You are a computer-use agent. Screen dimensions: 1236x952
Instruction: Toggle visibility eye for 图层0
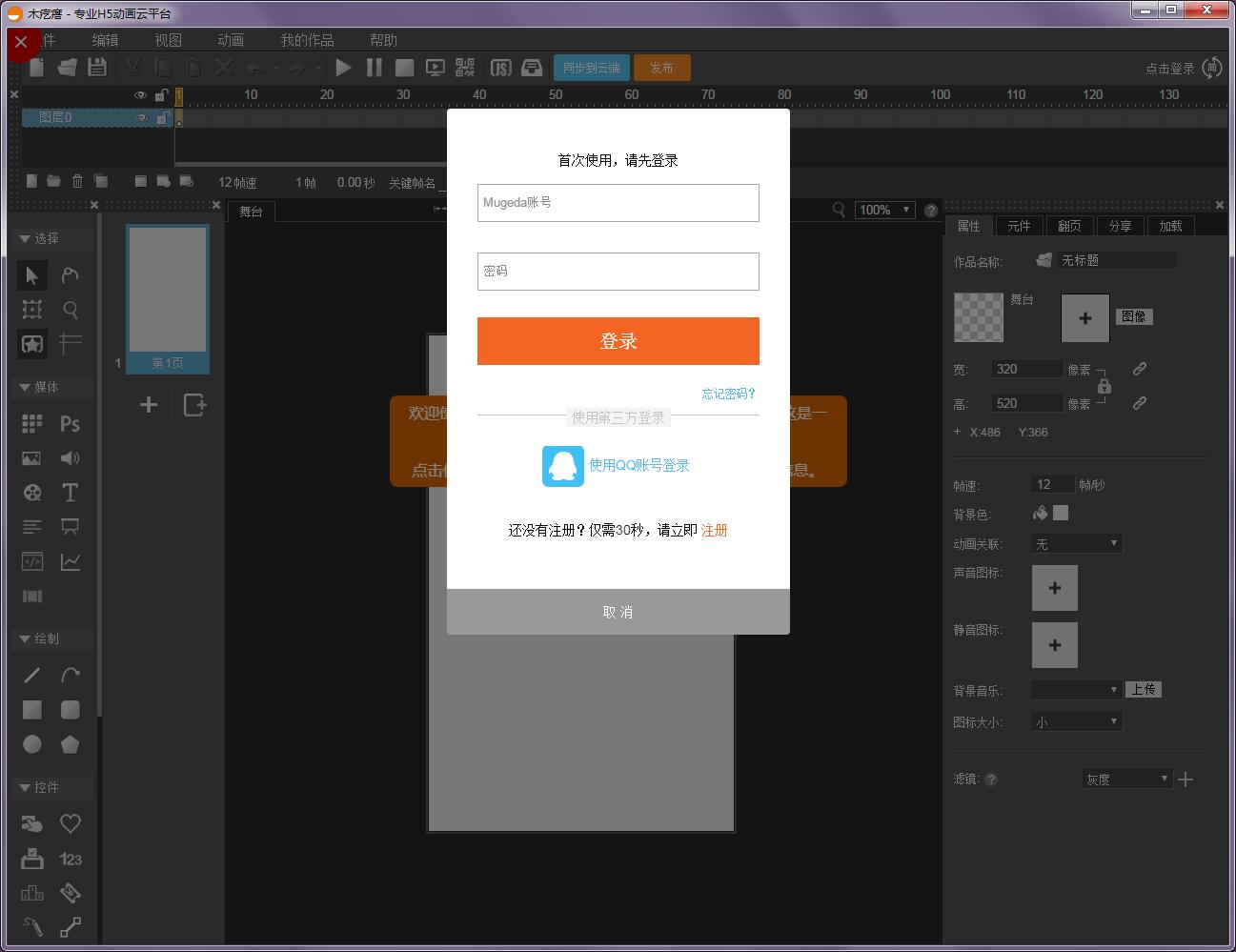coord(141,118)
